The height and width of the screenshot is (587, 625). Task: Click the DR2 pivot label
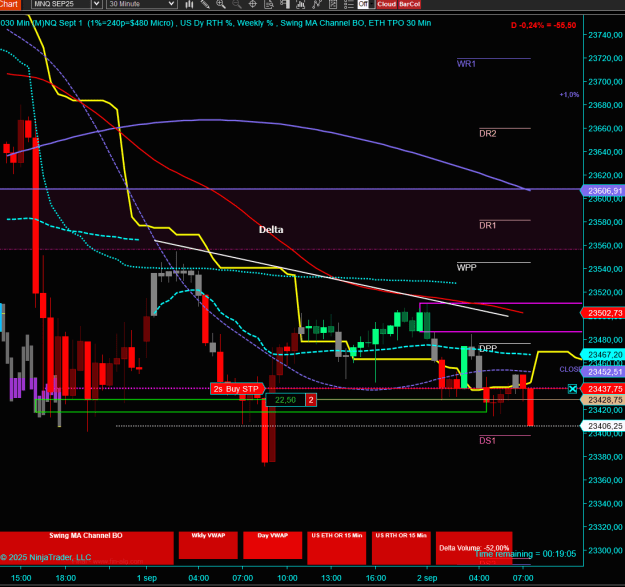tap(488, 133)
